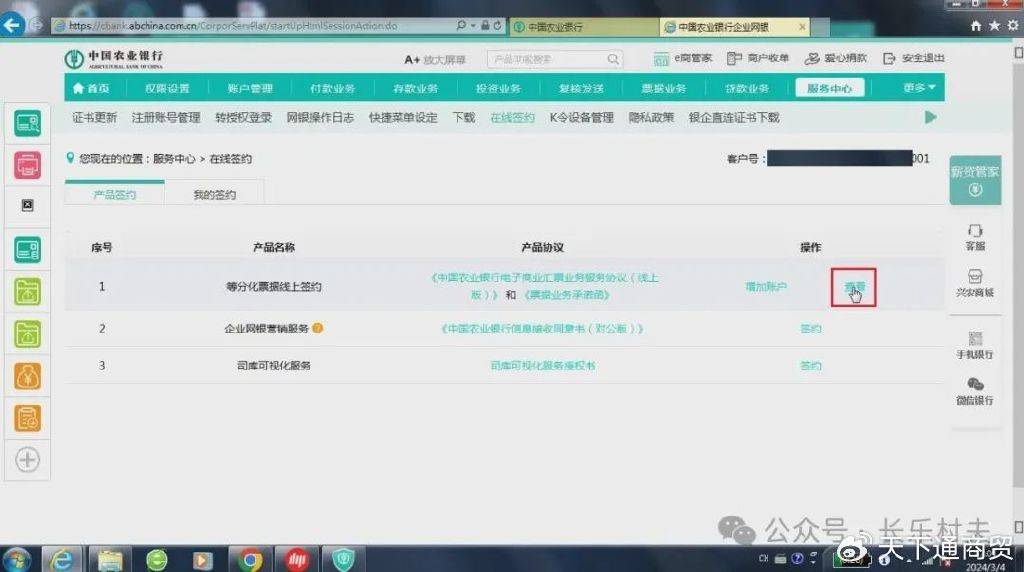1024x572 pixels.
Task: Go to 首页 home menu
Action: click(x=91, y=88)
